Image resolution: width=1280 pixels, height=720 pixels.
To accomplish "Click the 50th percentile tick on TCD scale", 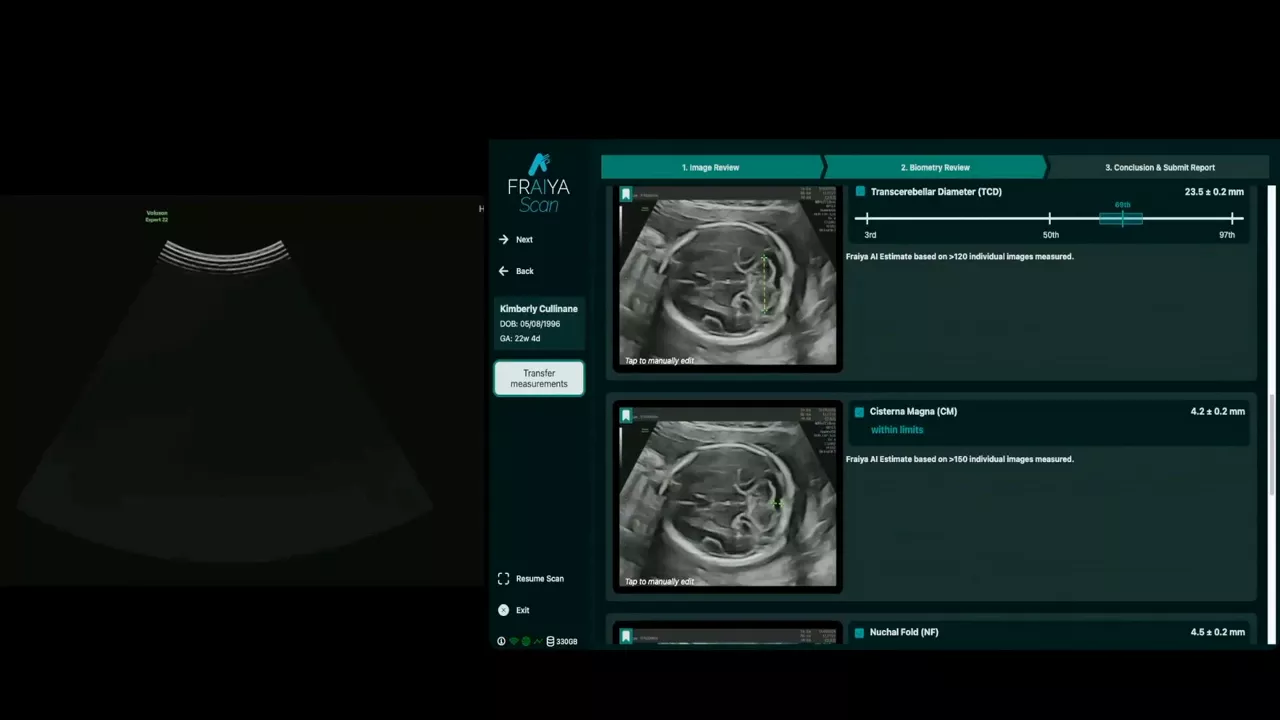I will tap(1050, 218).
